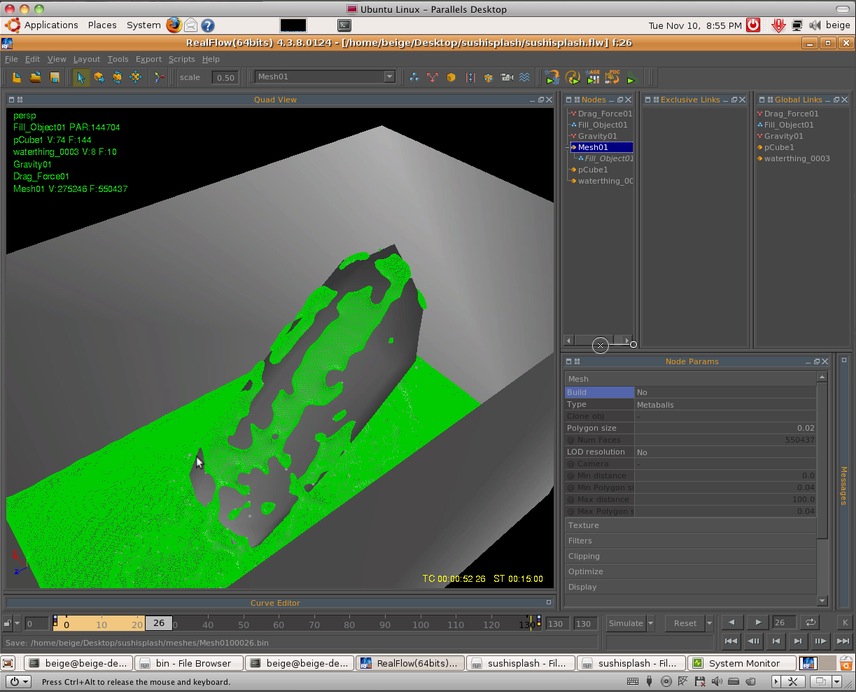The width and height of the screenshot is (856, 692).
Task: Click the Simulate button
Action: click(625, 623)
